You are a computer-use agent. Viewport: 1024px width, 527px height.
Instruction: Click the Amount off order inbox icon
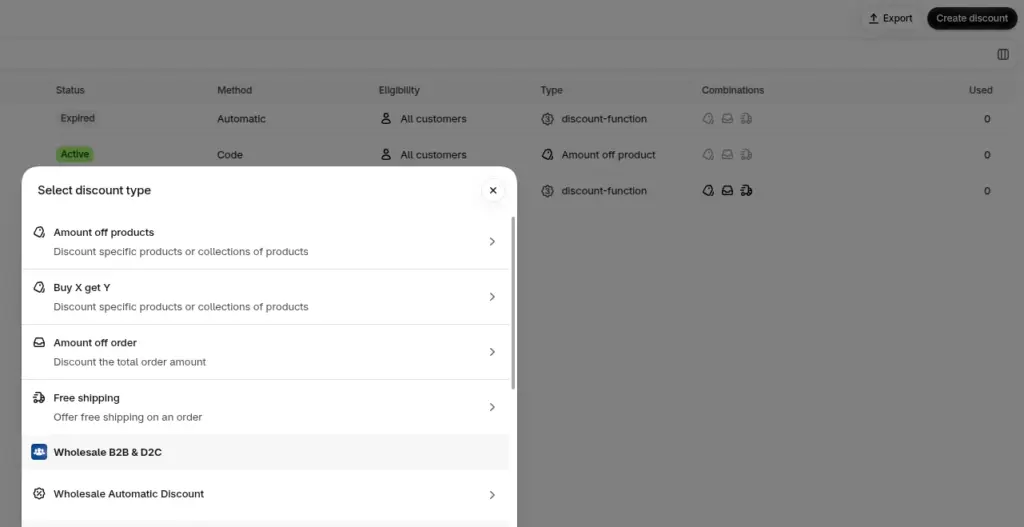39,342
